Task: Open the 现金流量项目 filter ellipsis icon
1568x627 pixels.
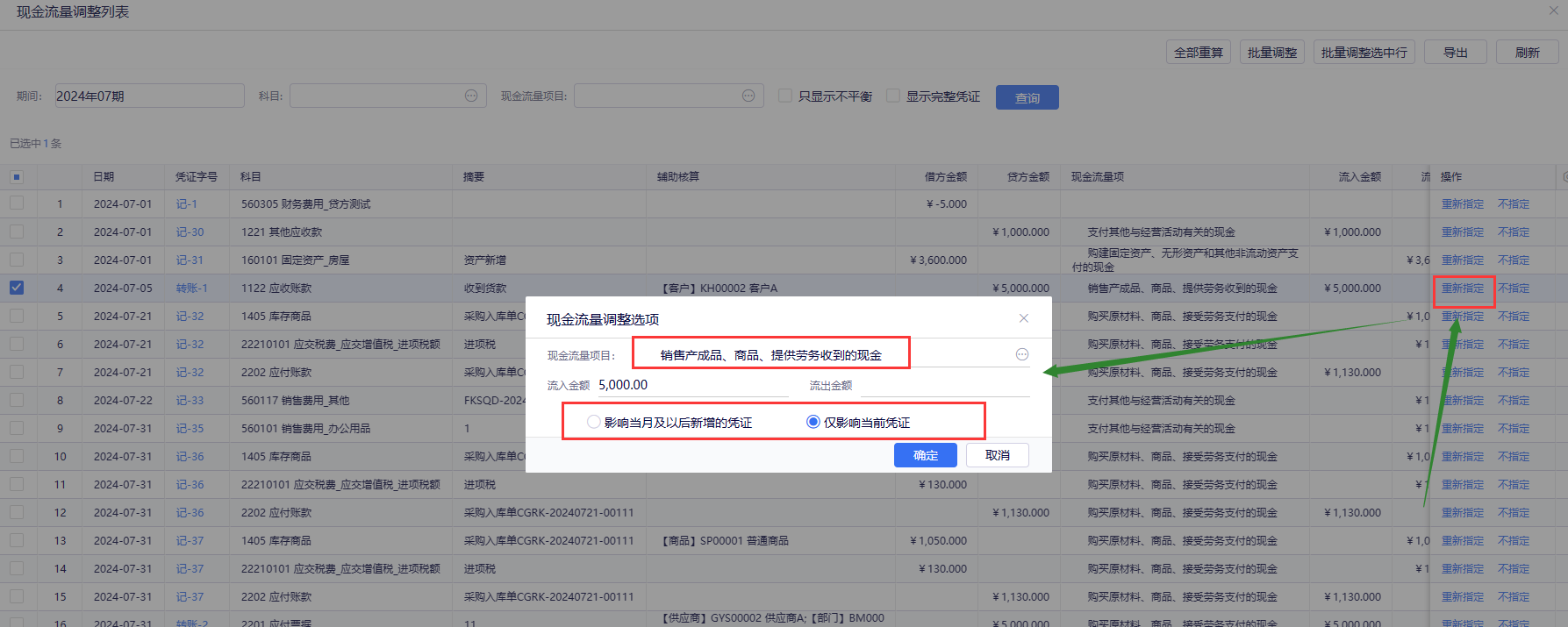Action: (x=748, y=96)
